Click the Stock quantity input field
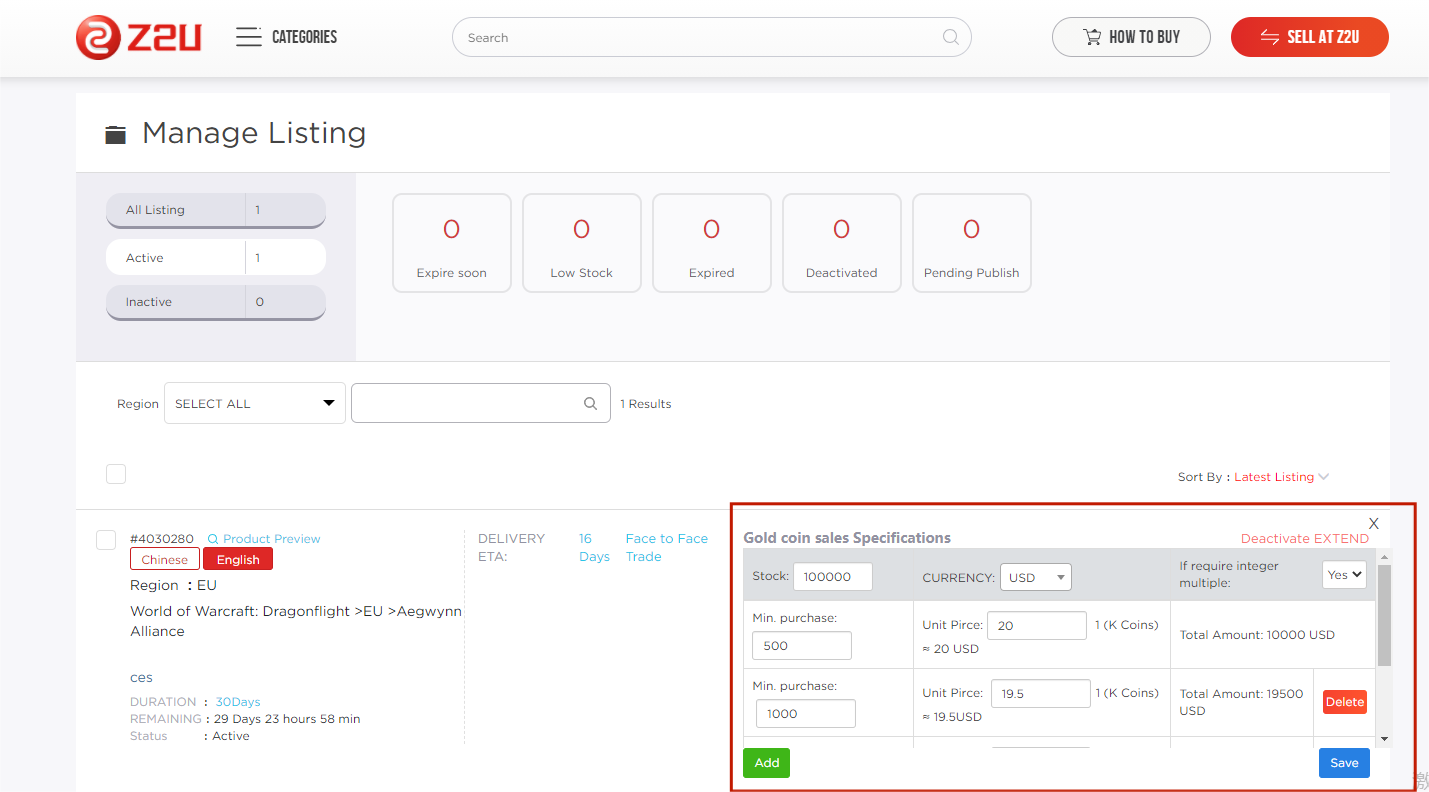 (x=832, y=577)
